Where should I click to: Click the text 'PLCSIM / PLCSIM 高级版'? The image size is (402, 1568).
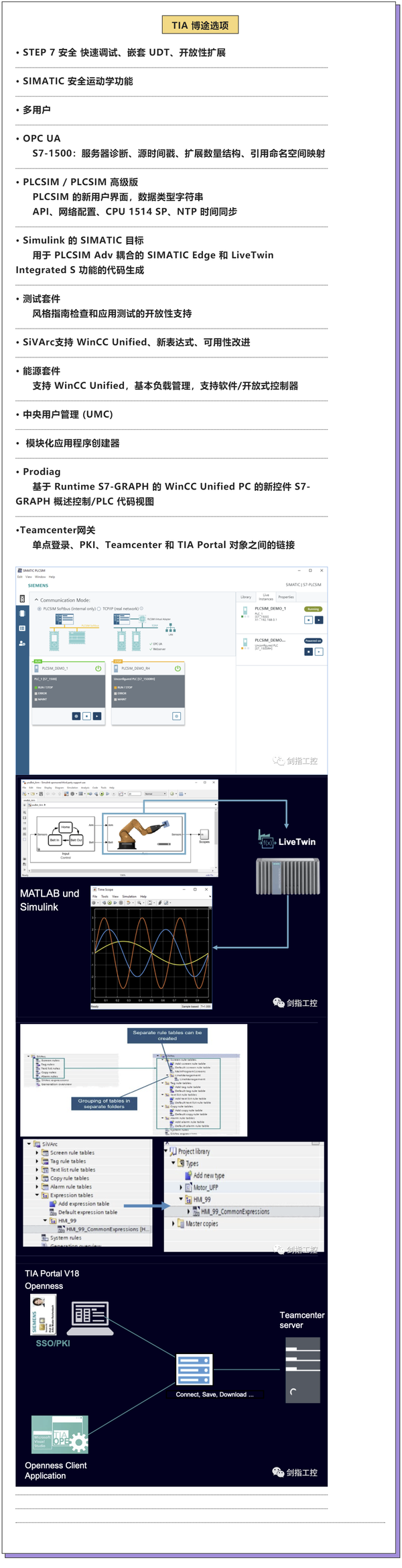click(80, 182)
